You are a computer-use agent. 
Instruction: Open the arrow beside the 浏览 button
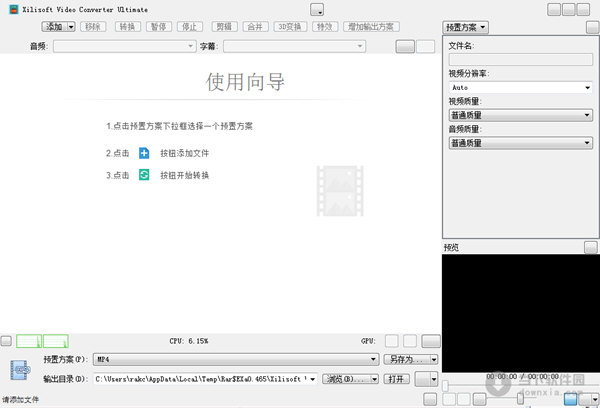(375, 379)
